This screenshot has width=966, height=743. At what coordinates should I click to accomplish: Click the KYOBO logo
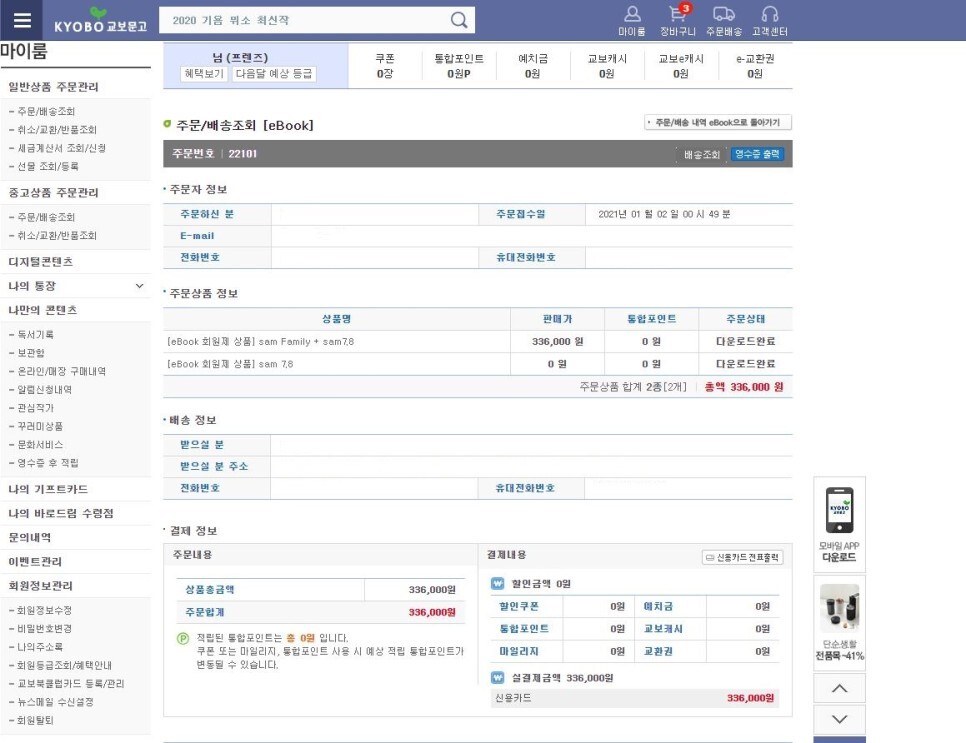100,21
